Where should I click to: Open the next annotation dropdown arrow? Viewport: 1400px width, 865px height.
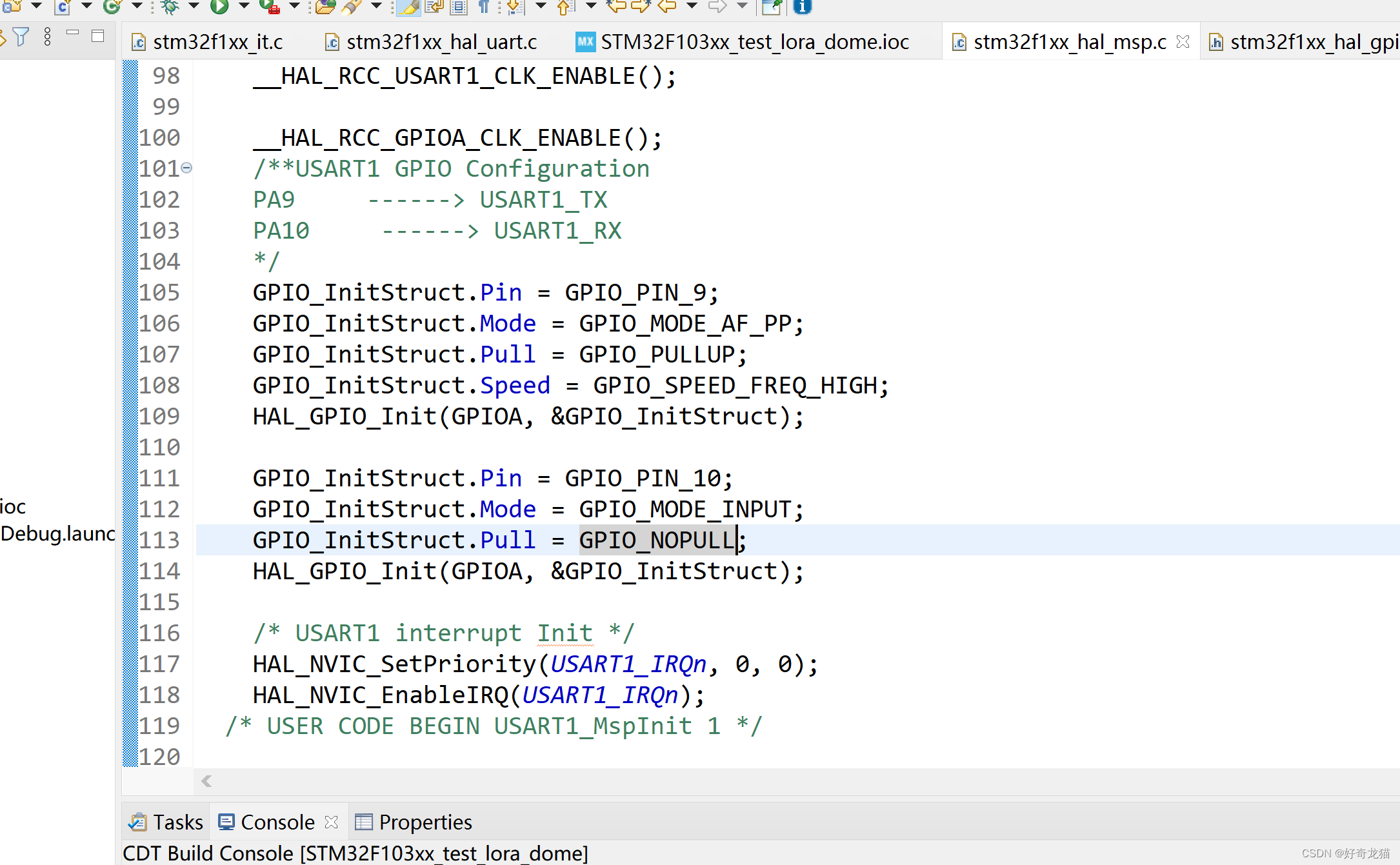point(541,6)
